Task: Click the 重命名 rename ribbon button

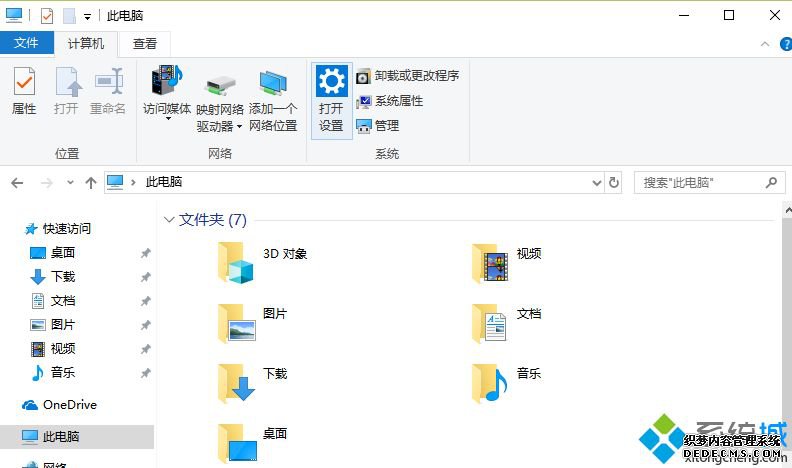Action: 108,91
